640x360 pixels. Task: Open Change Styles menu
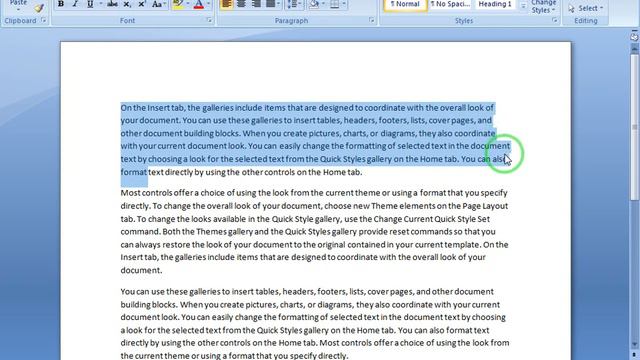[543, 7]
